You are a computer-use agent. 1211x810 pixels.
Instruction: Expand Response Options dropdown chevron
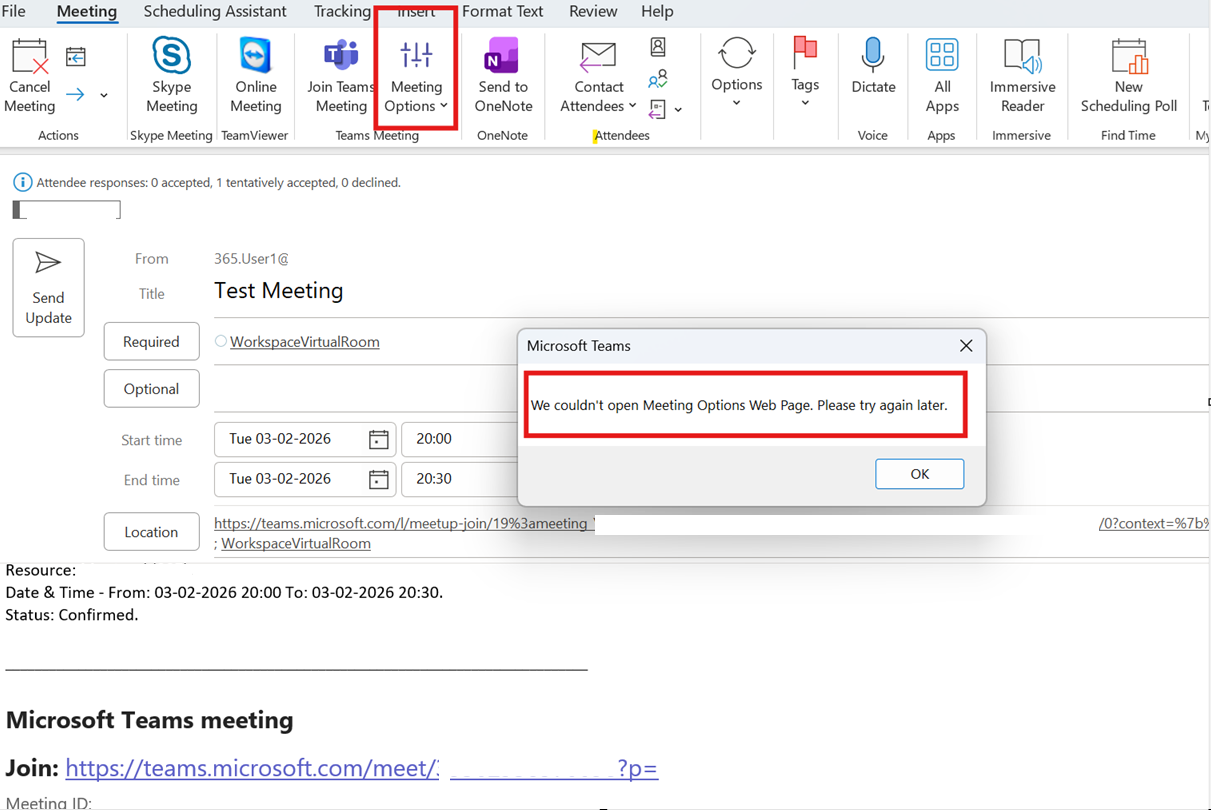pos(679,109)
